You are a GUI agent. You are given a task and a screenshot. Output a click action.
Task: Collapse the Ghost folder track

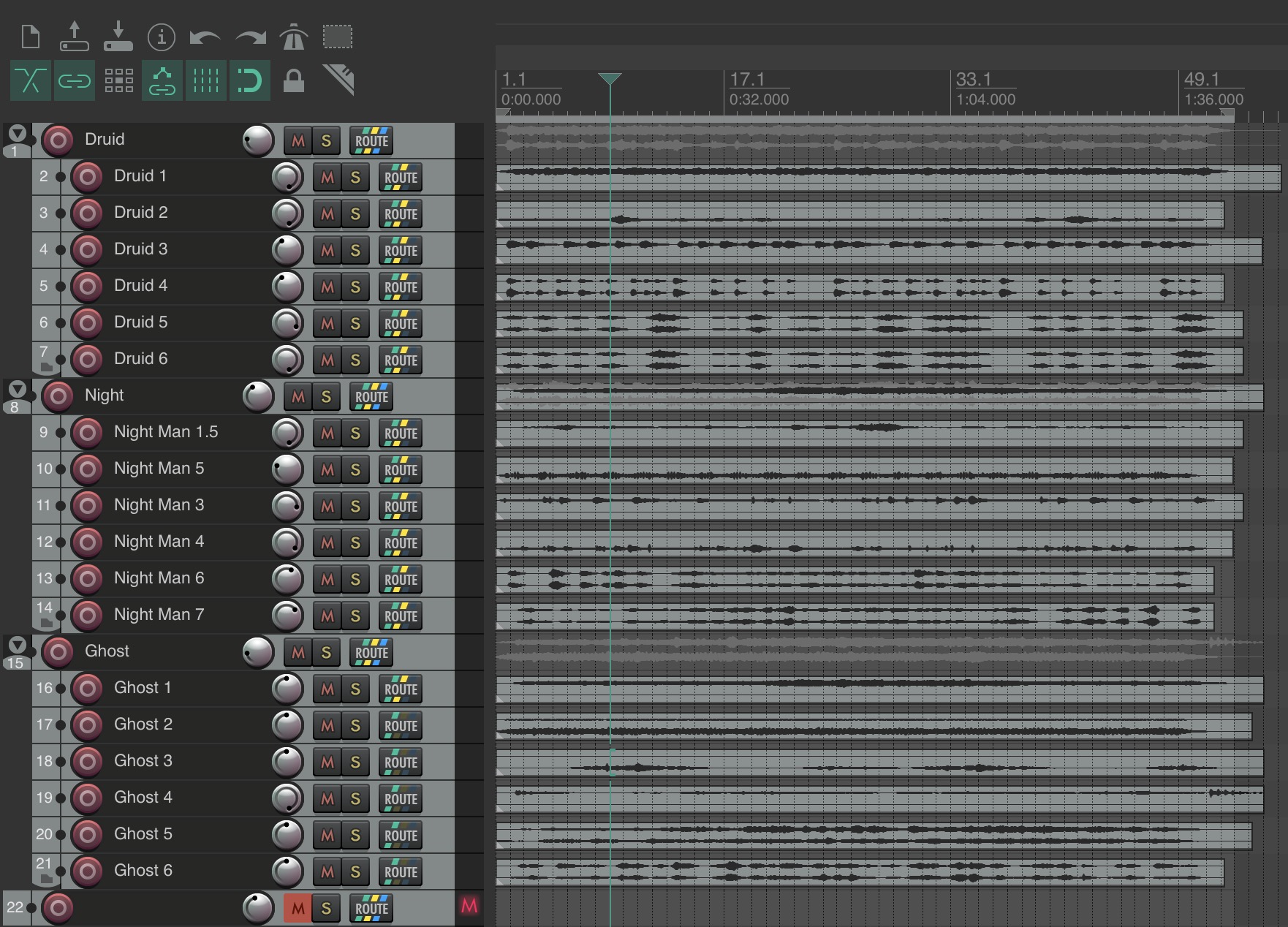[17, 646]
